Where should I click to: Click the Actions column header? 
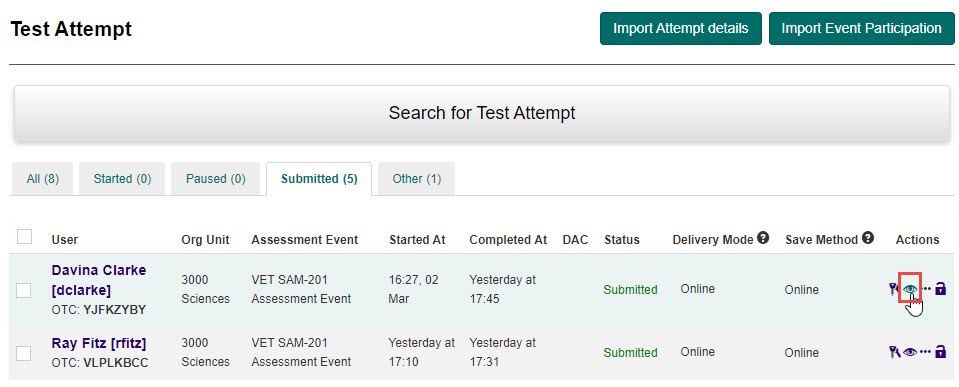coord(917,240)
